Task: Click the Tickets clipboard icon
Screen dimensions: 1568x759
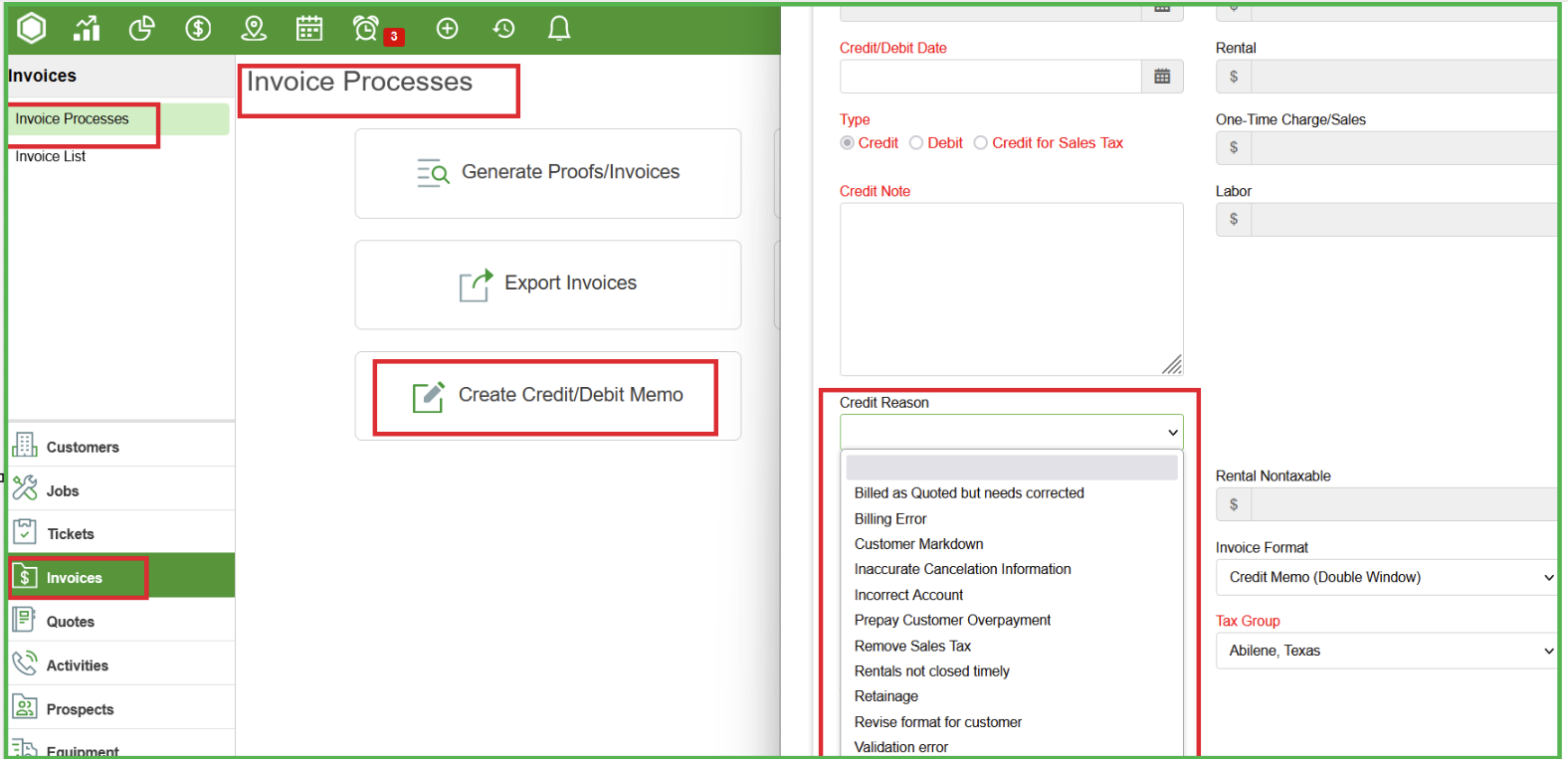Action: pos(25,532)
